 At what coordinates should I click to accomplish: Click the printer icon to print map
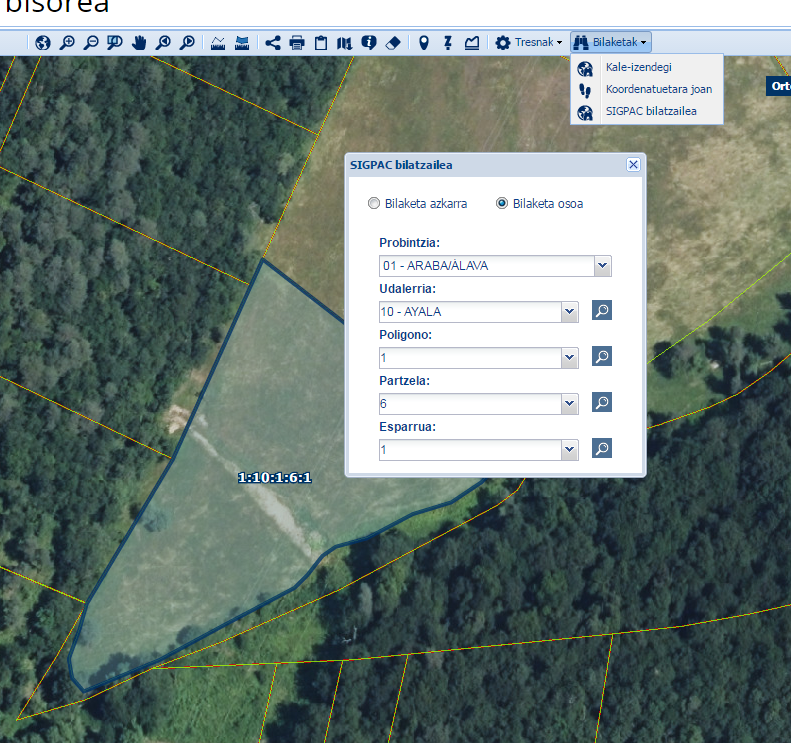pos(297,43)
